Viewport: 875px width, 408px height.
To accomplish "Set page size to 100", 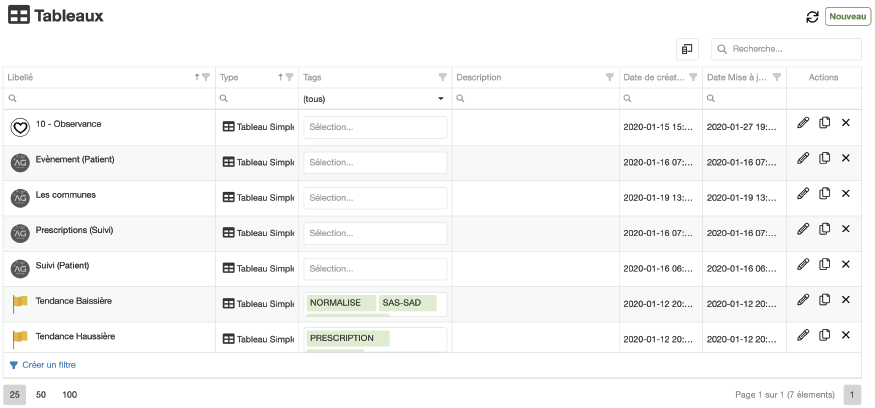I will click(x=69, y=395).
